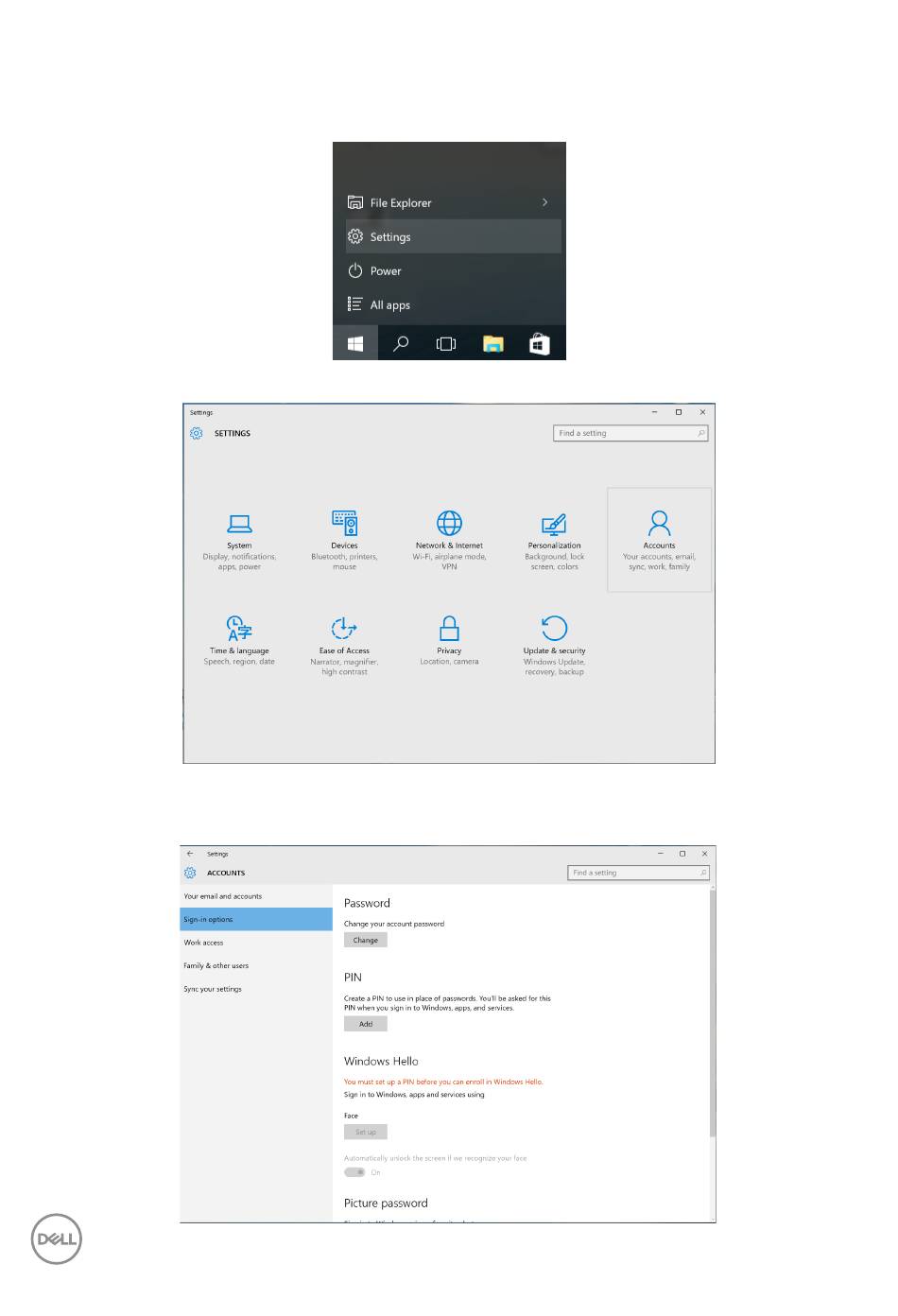The height and width of the screenshot is (1316, 898).
Task: Click the red Windows Hello PIN warning text
Action: click(x=443, y=1082)
